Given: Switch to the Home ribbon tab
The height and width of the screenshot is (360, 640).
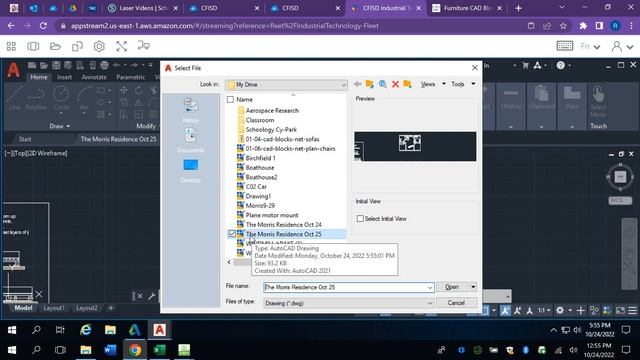Looking at the screenshot, I should (x=39, y=77).
